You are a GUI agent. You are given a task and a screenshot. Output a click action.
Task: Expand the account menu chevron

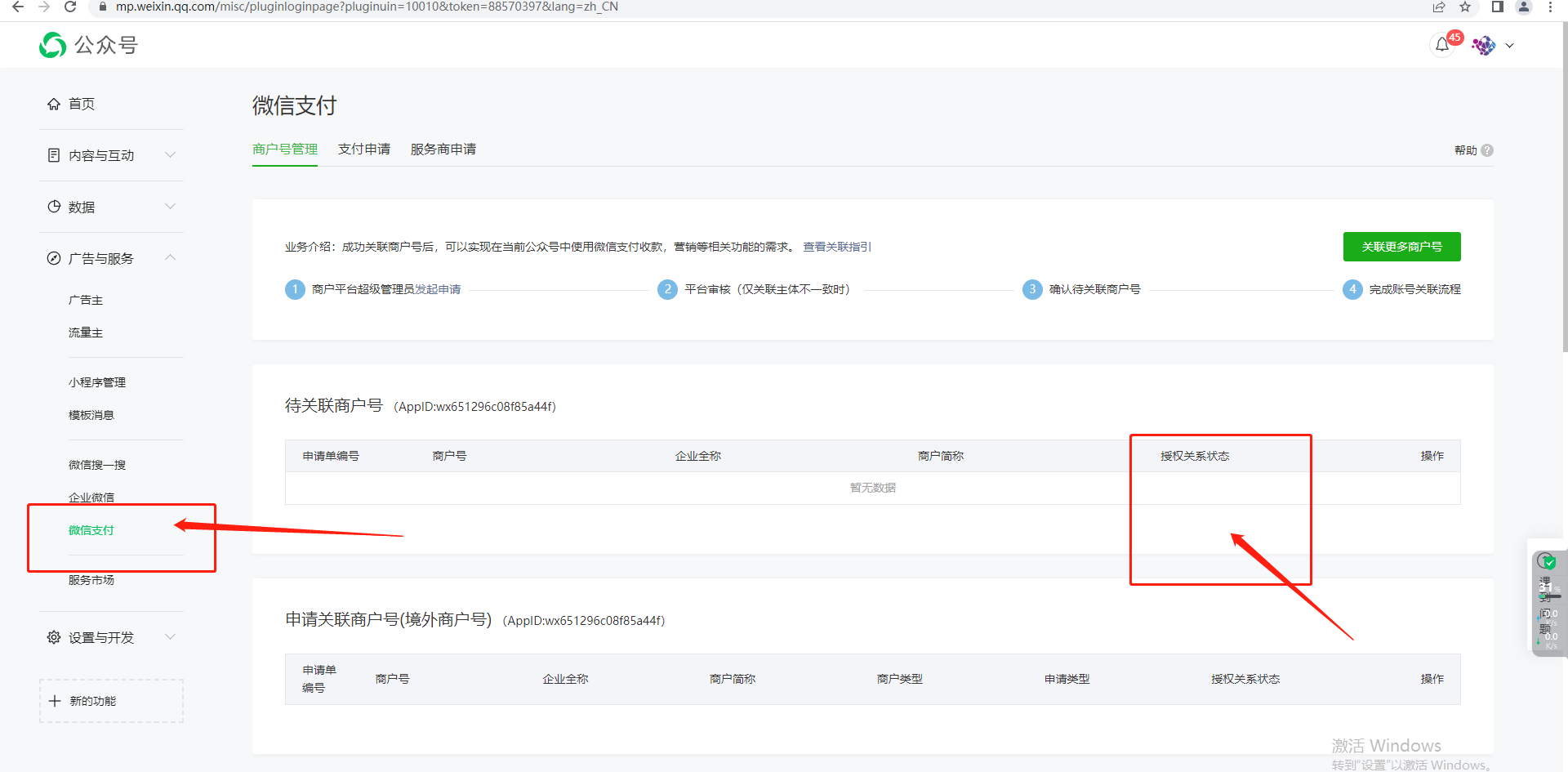[1510, 46]
